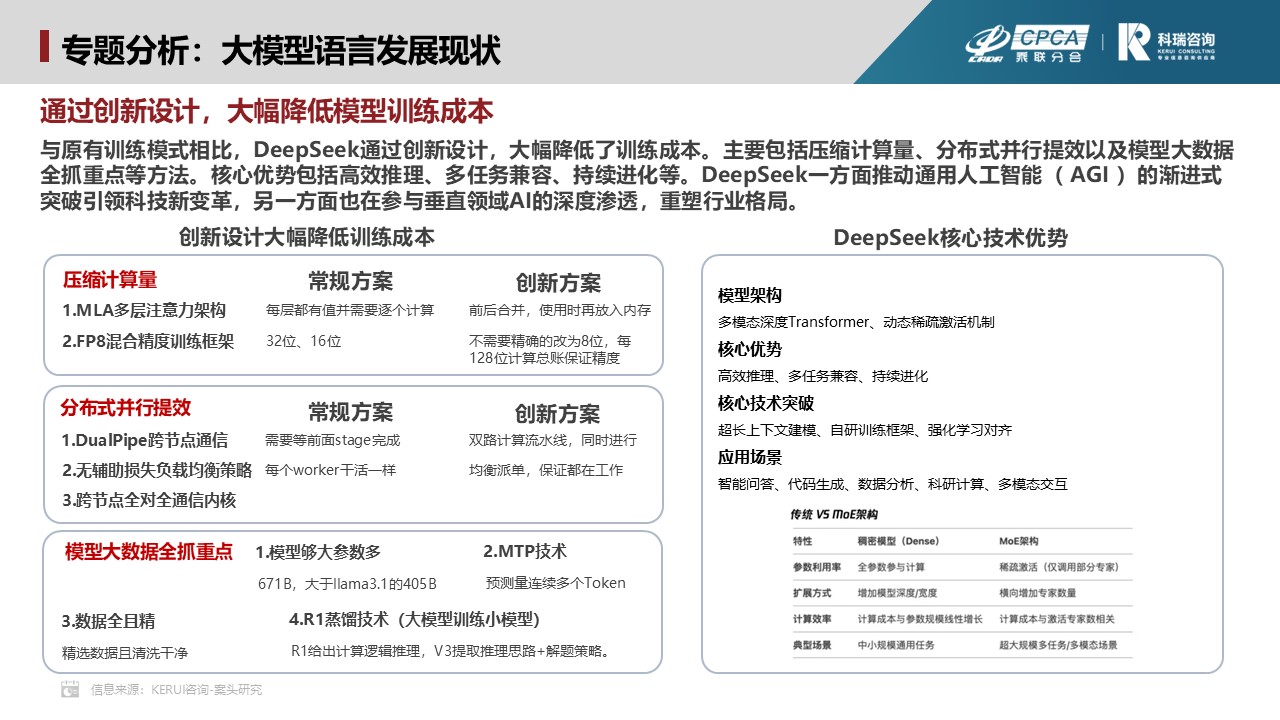Click the text 2.MTP技术
This screenshot has width=1280, height=720.
[x=525, y=551]
